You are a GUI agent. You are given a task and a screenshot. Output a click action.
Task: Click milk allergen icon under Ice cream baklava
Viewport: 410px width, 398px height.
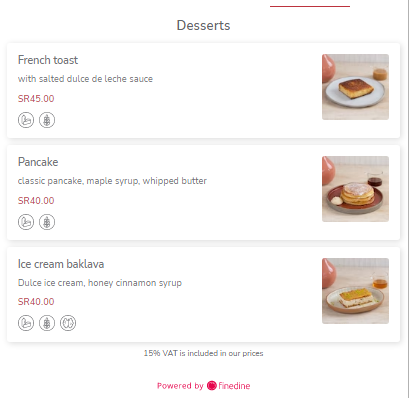(x=26, y=323)
